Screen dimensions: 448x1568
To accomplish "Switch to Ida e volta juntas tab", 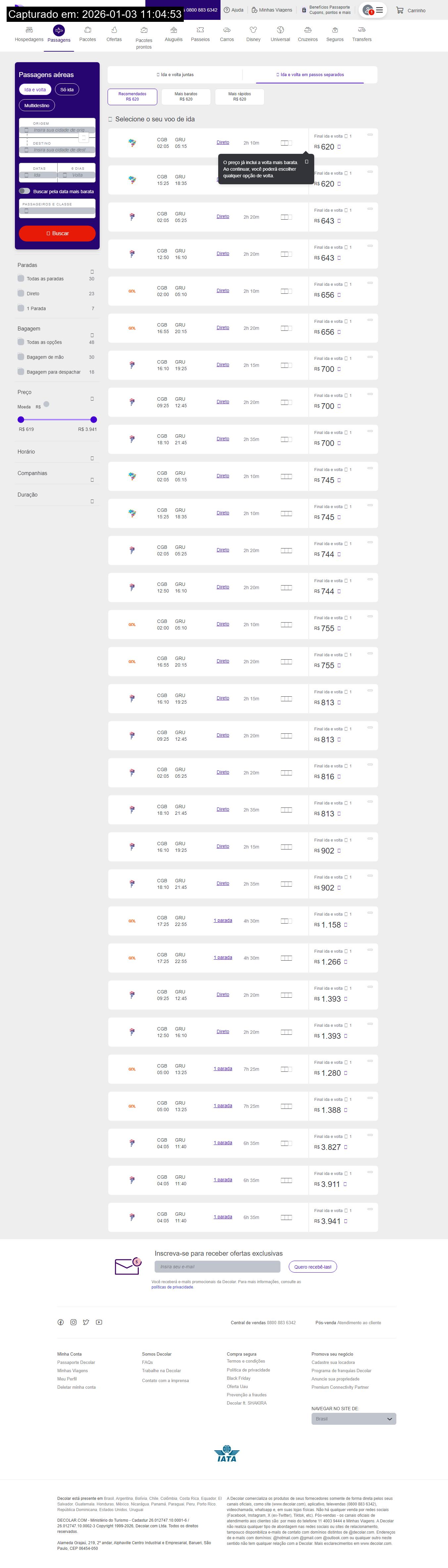I will pyautogui.click(x=175, y=75).
